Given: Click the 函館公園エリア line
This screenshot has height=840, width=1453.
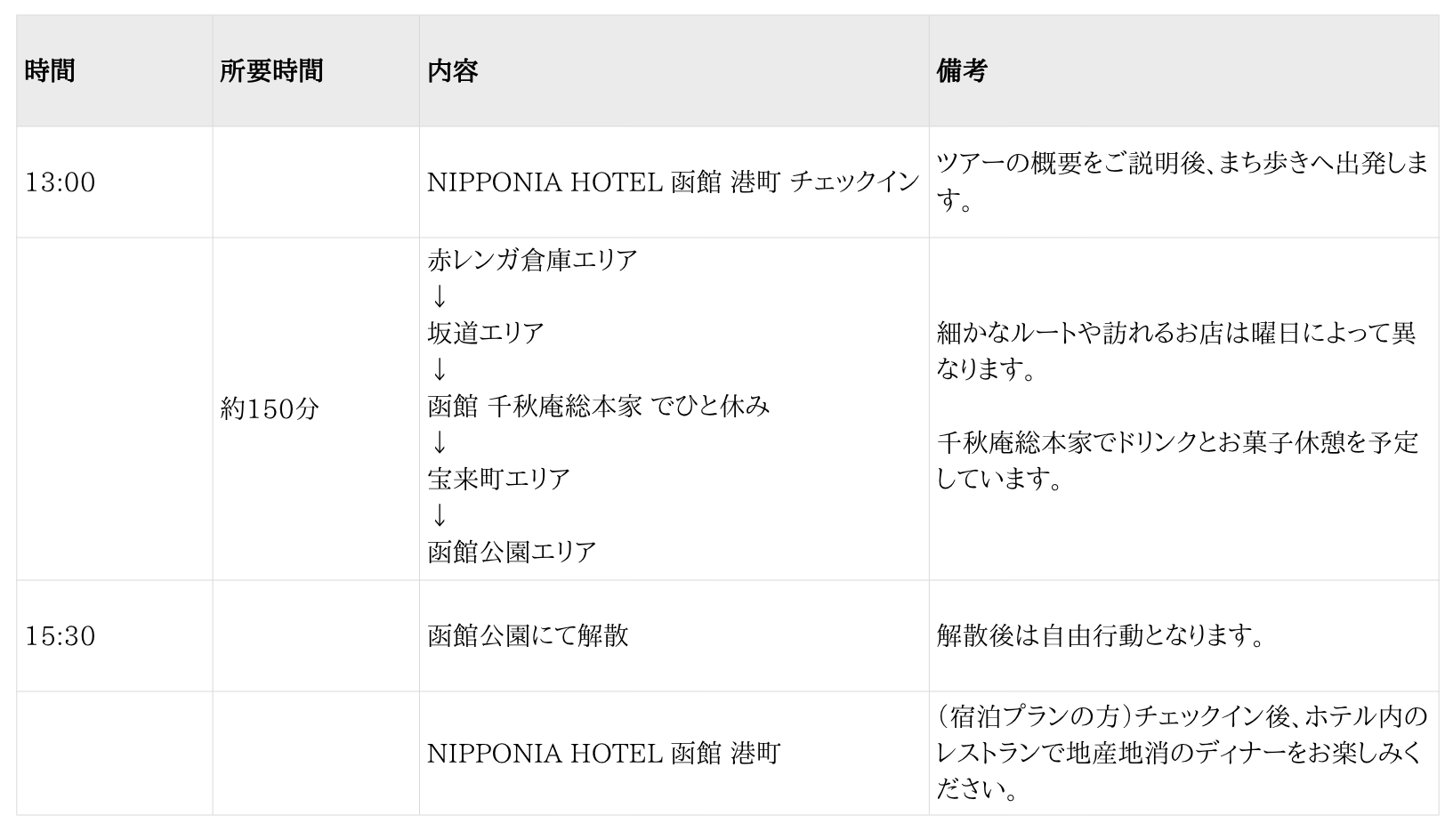Looking at the screenshot, I should point(512,553).
